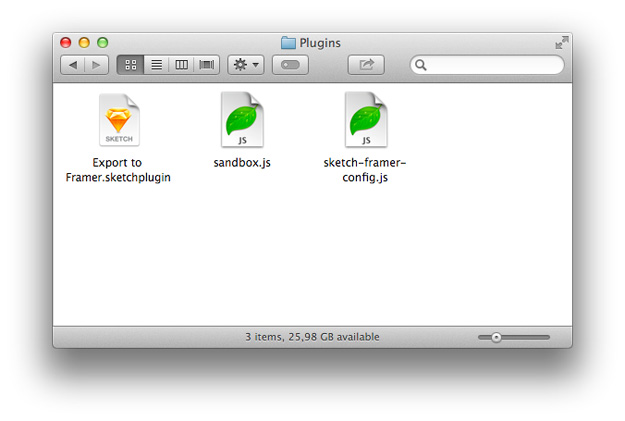This screenshot has height=421, width=625.
Task: Go back with the left arrow button
Action: point(73,65)
